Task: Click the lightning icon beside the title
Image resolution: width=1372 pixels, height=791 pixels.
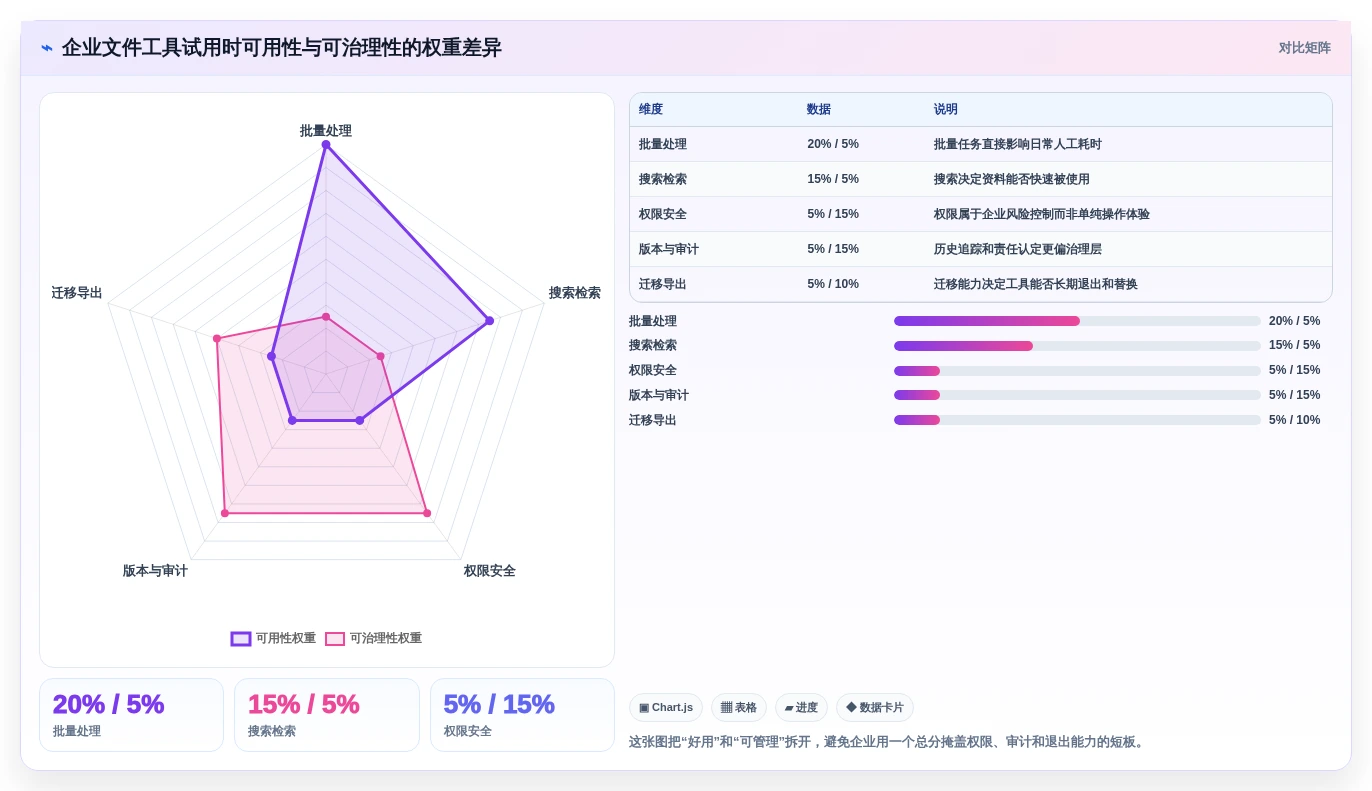Action: (47, 48)
